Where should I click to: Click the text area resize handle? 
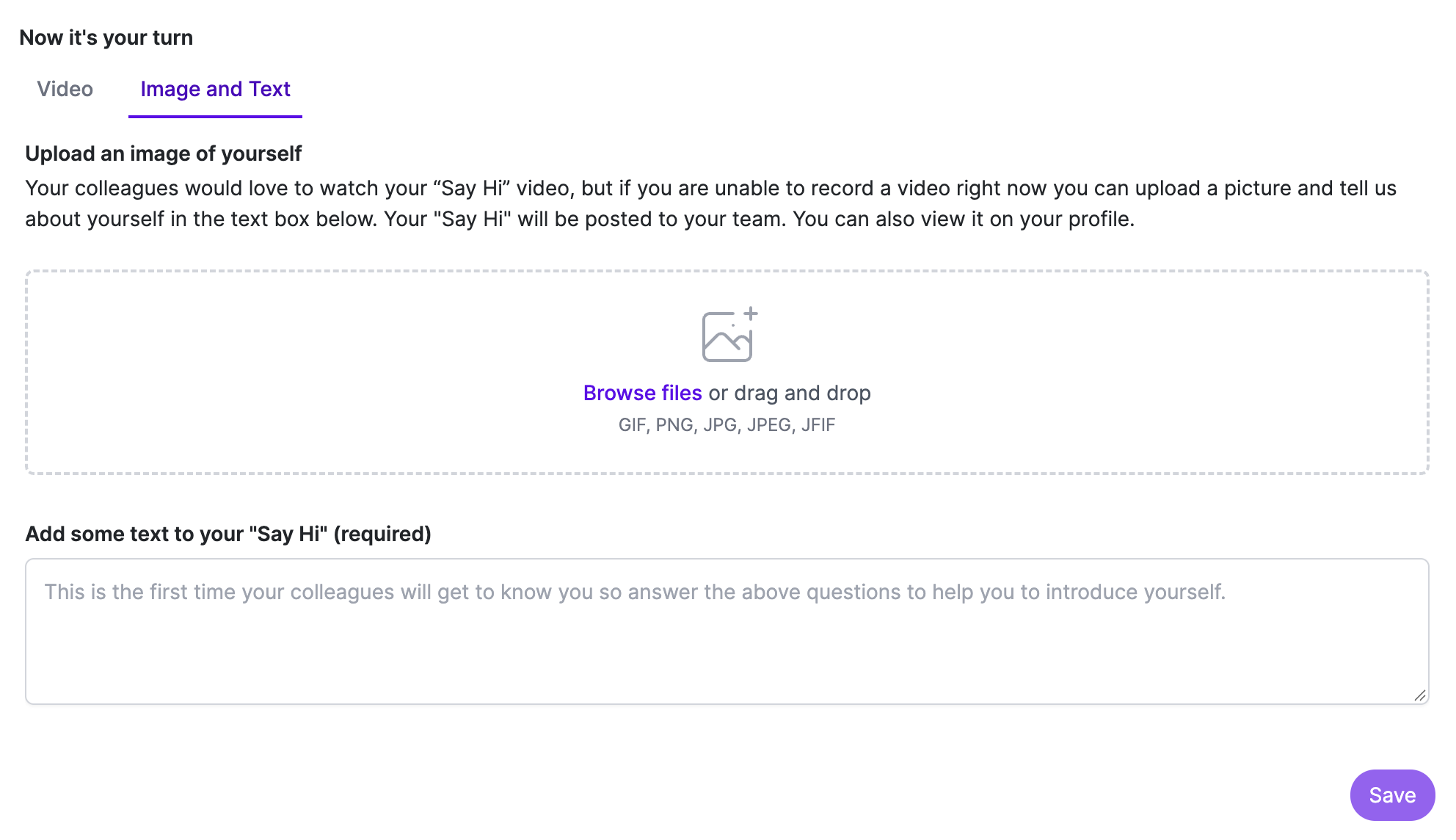coord(1420,695)
